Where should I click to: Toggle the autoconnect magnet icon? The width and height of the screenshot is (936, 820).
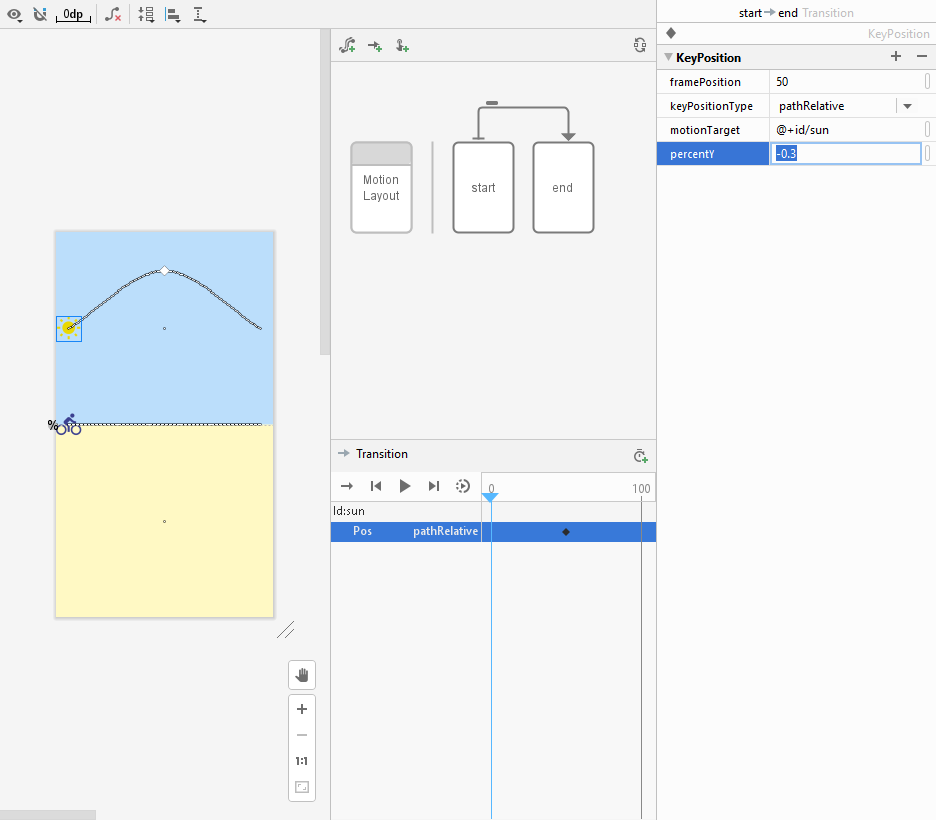(40, 15)
